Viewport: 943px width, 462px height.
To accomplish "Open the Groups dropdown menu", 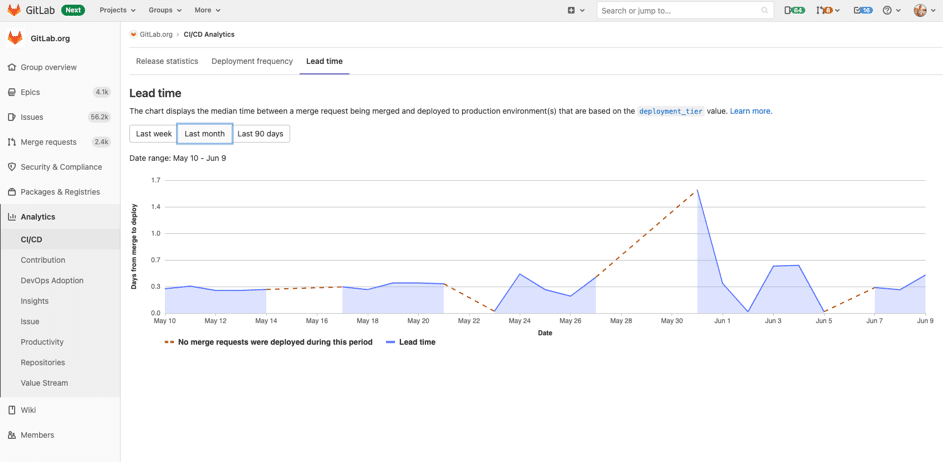I will pos(165,10).
